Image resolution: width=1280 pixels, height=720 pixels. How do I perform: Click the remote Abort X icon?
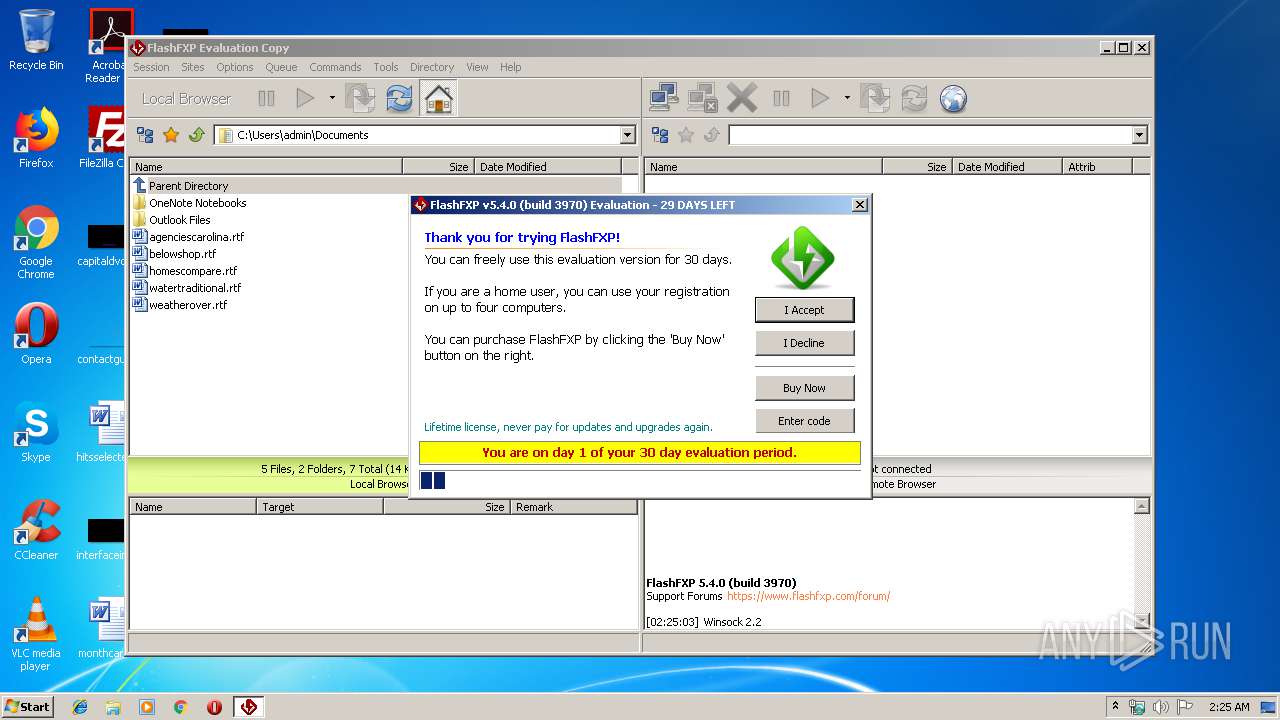tap(742, 98)
